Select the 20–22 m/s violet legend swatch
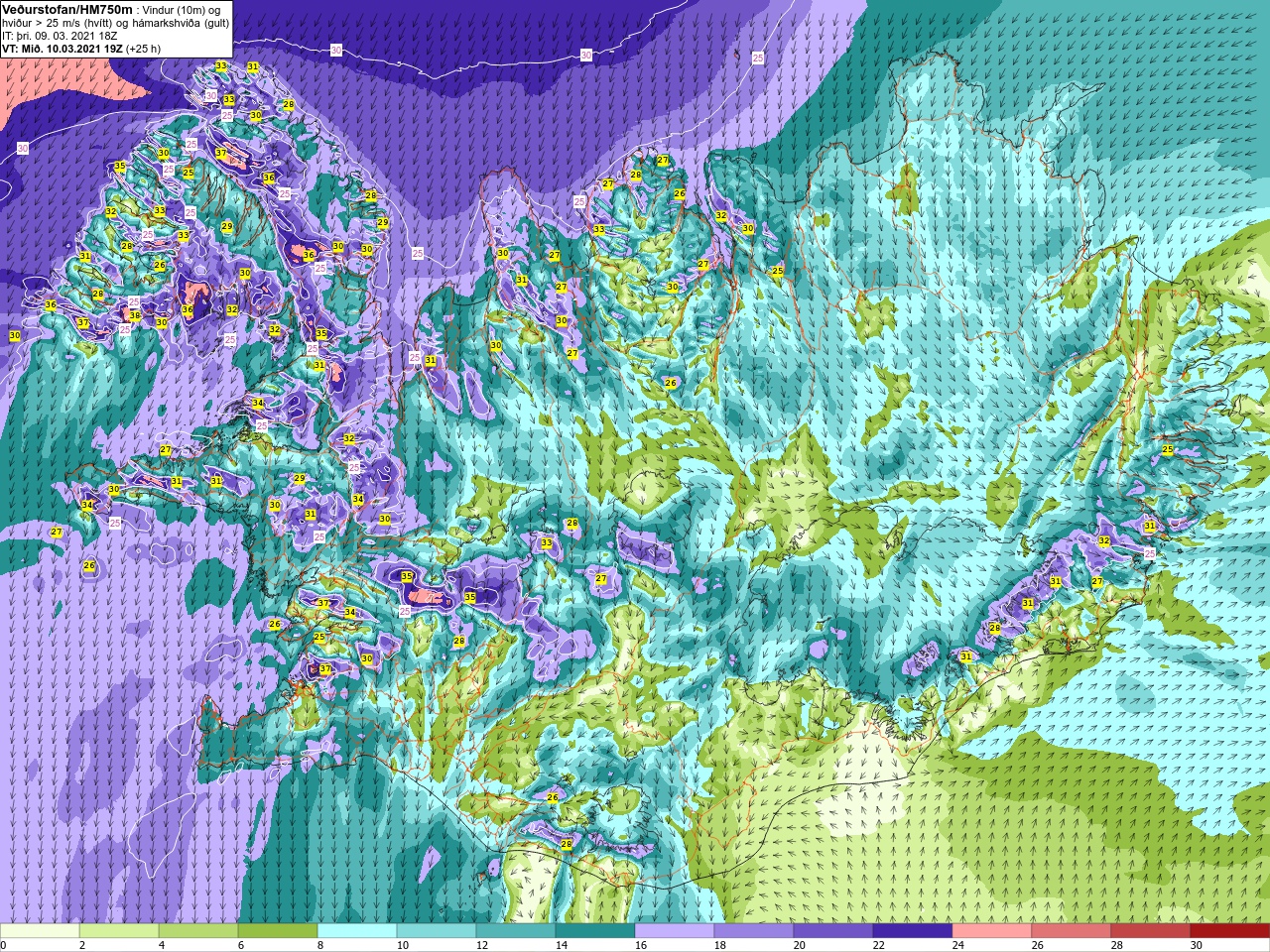This screenshot has width=1270, height=952. (x=833, y=931)
